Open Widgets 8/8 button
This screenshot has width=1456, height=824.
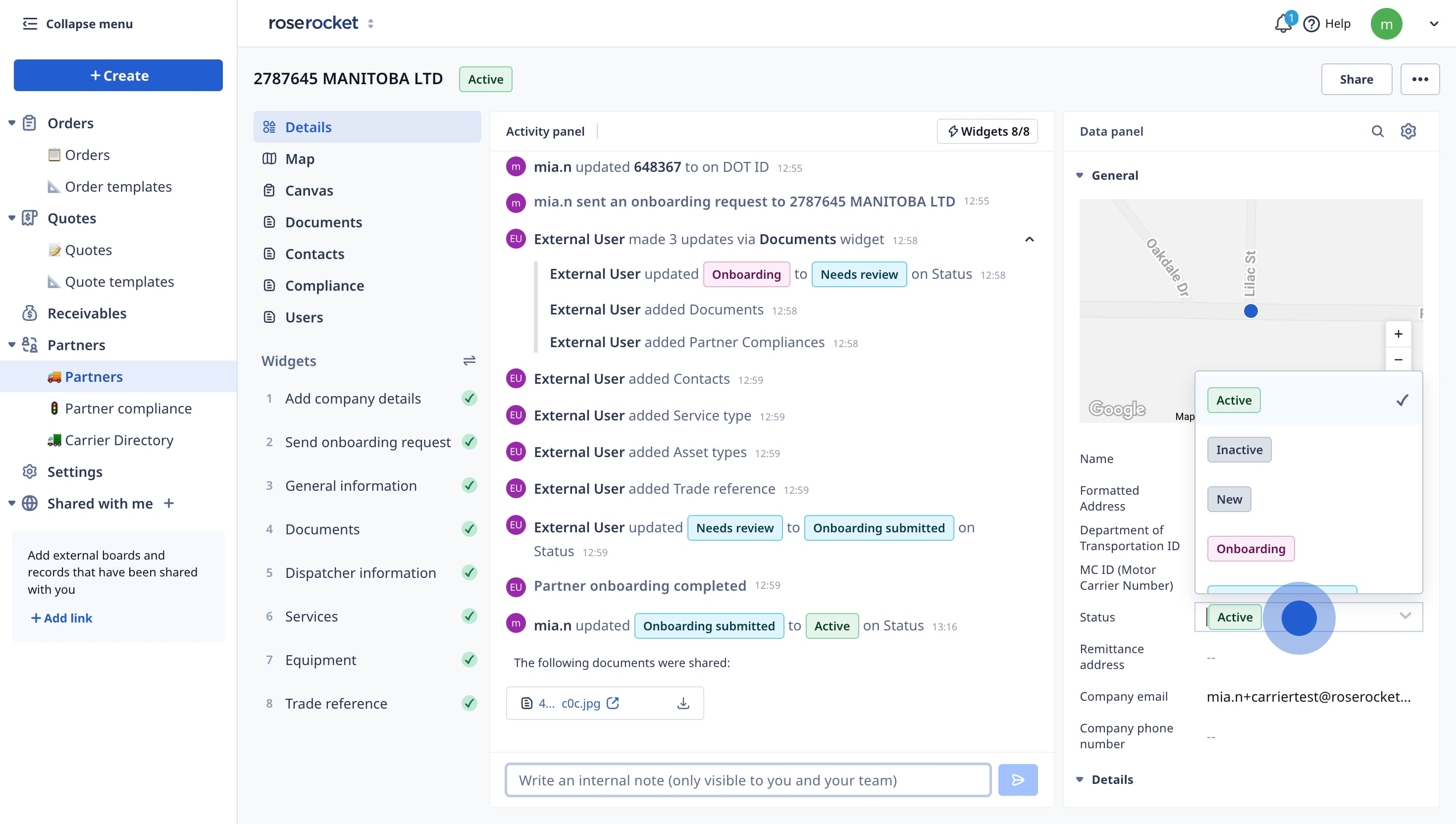(x=988, y=131)
